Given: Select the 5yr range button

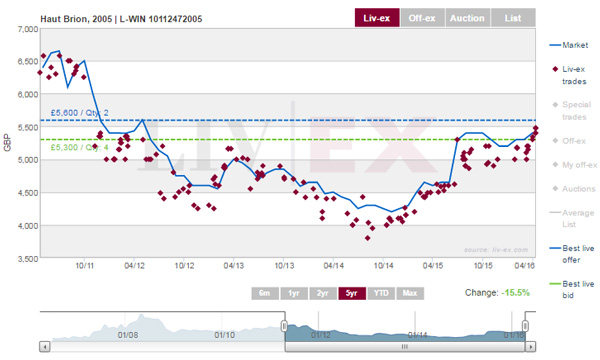Looking at the screenshot, I should pos(352,293).
